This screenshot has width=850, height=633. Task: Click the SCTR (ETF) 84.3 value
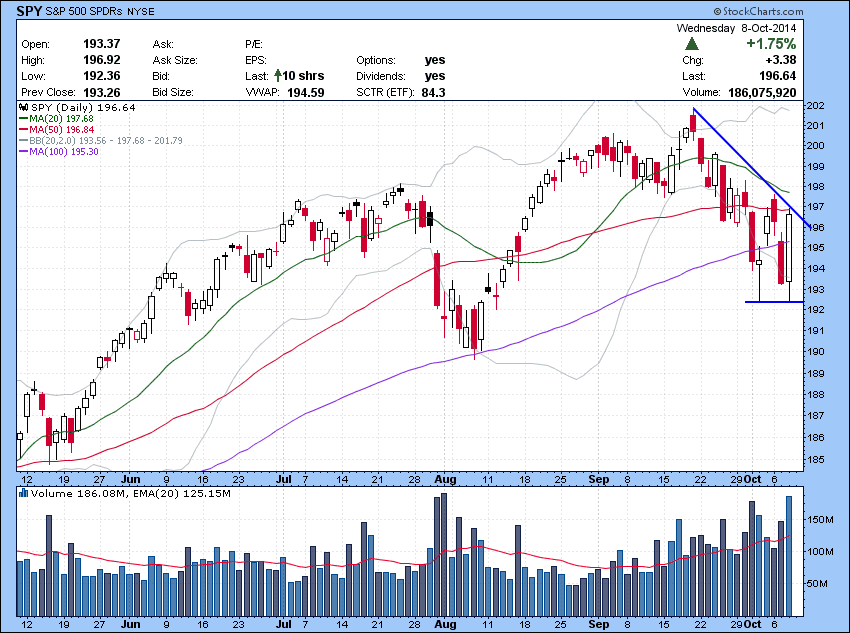[x=433, y=92]
